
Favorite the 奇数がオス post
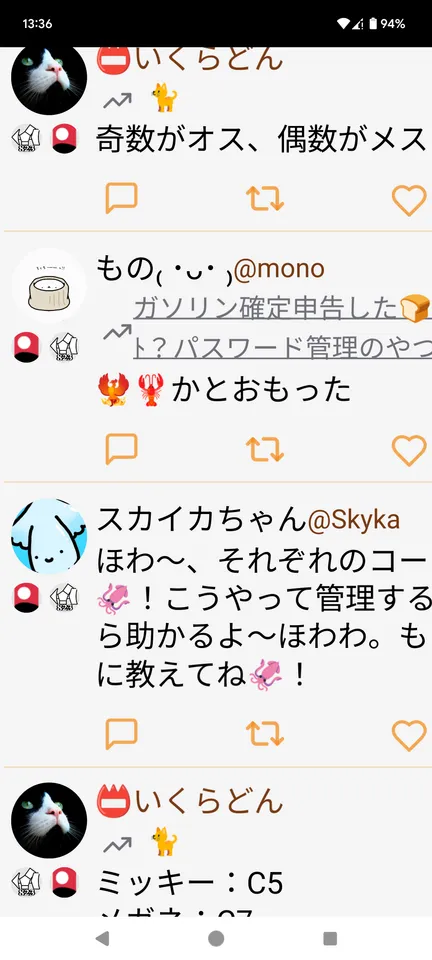click(x=409, y=200)
